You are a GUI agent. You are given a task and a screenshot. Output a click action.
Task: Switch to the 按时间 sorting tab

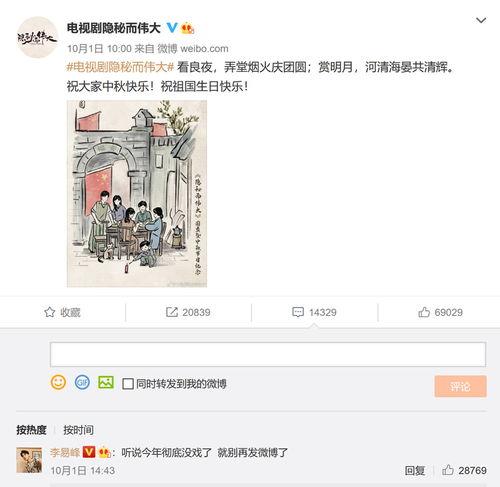coord(79,430)
